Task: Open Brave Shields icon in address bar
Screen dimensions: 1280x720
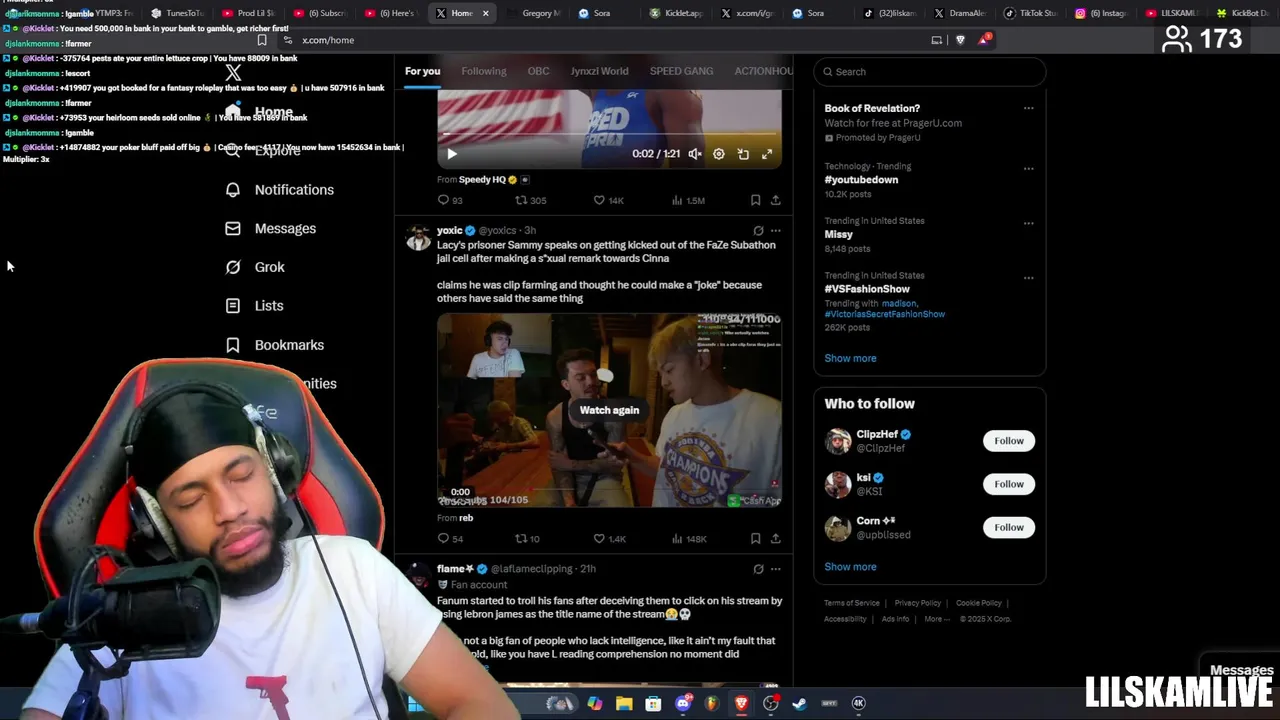Action: tap(960, 40)
